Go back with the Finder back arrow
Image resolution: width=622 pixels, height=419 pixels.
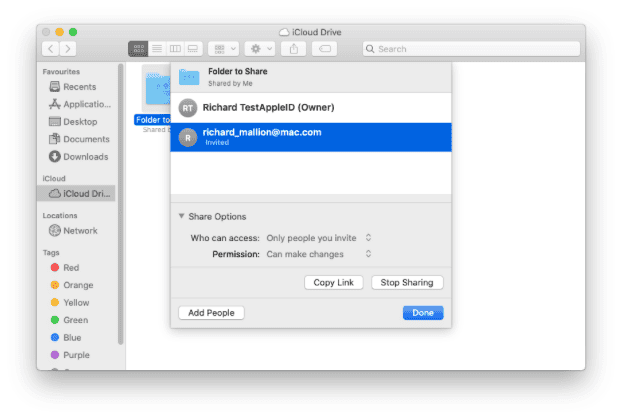click(x=51, y=49)
